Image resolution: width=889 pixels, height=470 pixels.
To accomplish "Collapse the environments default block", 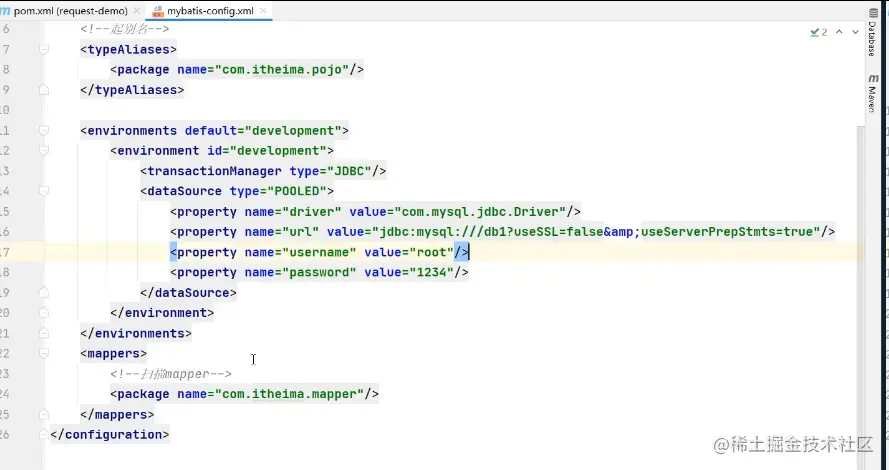I will click(44, 131).
